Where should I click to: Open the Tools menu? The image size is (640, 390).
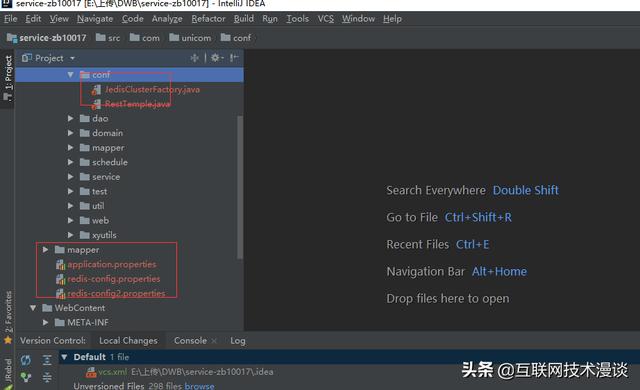(x=298, y=19)
